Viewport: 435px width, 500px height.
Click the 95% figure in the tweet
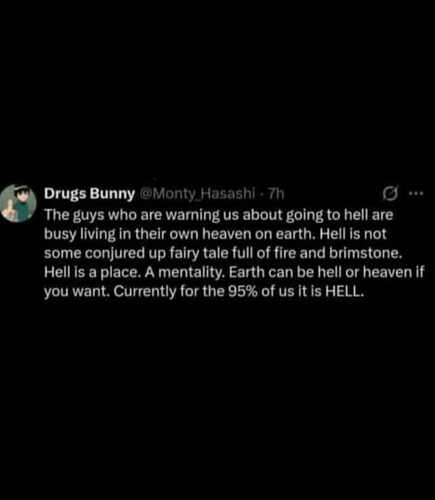[x=243, y=292]
